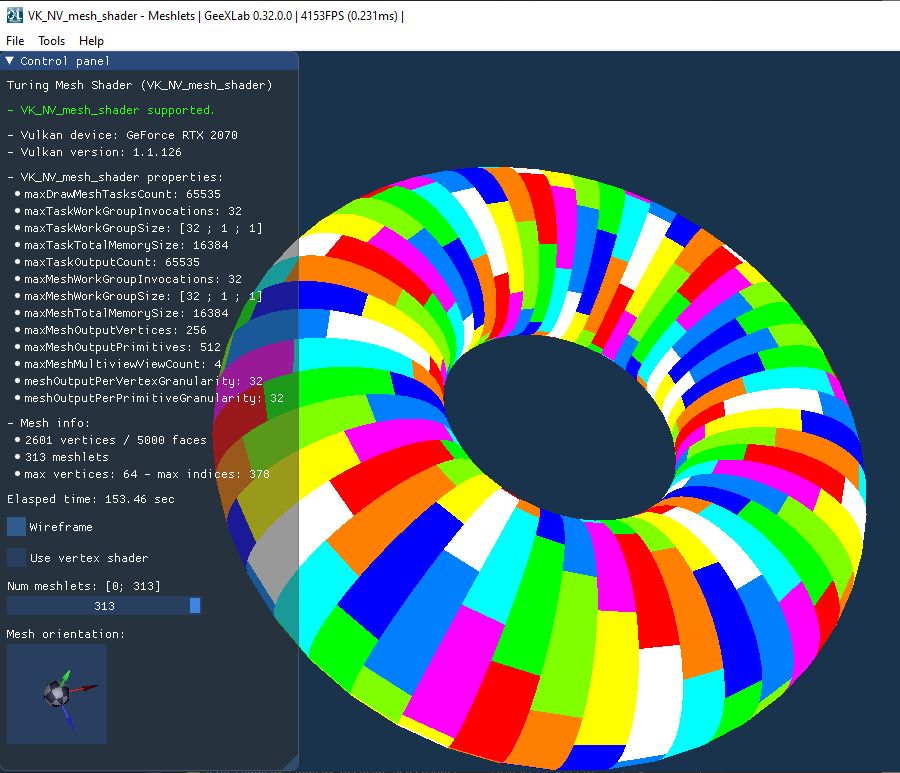This screenshot has height=773, width=900.
Task: Collapse the Control panel
Action: [x=9, y=60]
